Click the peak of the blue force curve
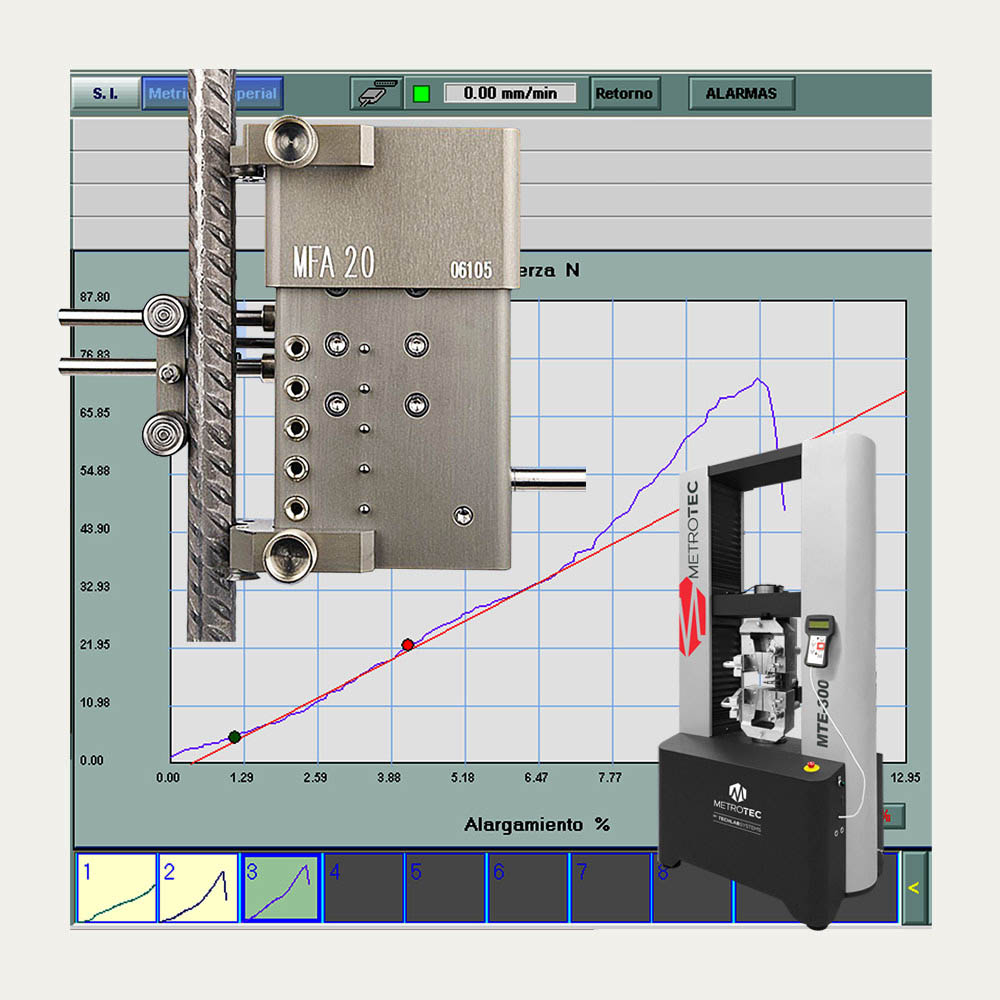This screenshot has height=1000, width=1000. pos(759,379)
